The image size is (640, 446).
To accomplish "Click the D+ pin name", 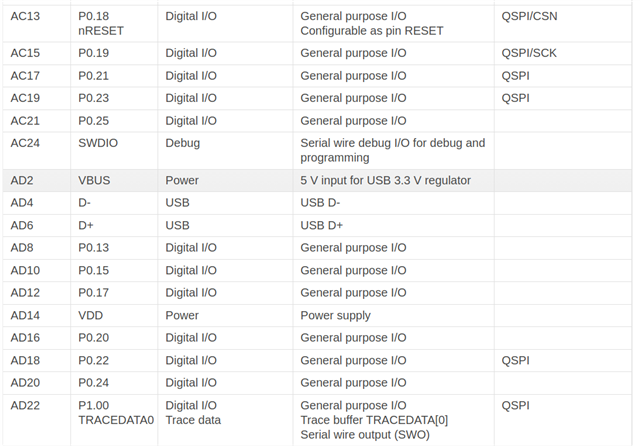I will (x=86, y=225).
